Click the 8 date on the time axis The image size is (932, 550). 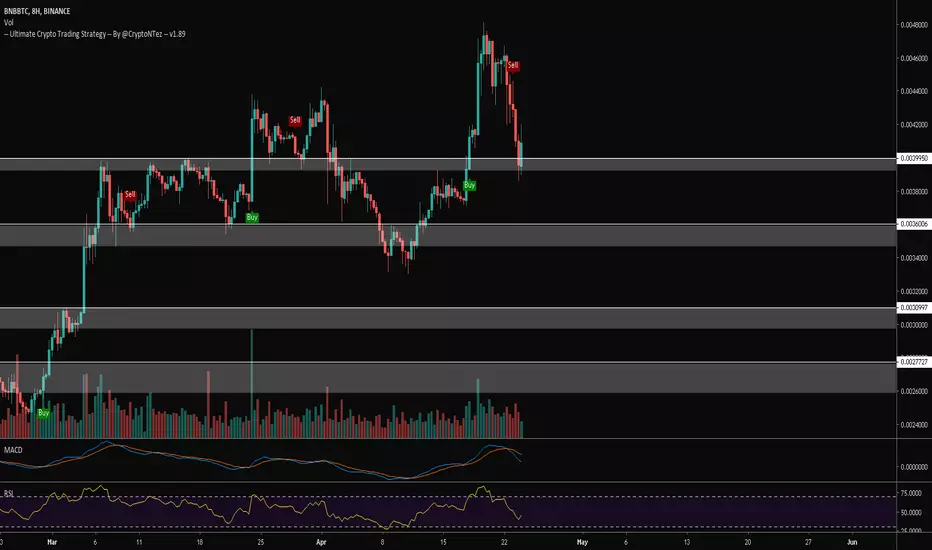tap(382, 542)
